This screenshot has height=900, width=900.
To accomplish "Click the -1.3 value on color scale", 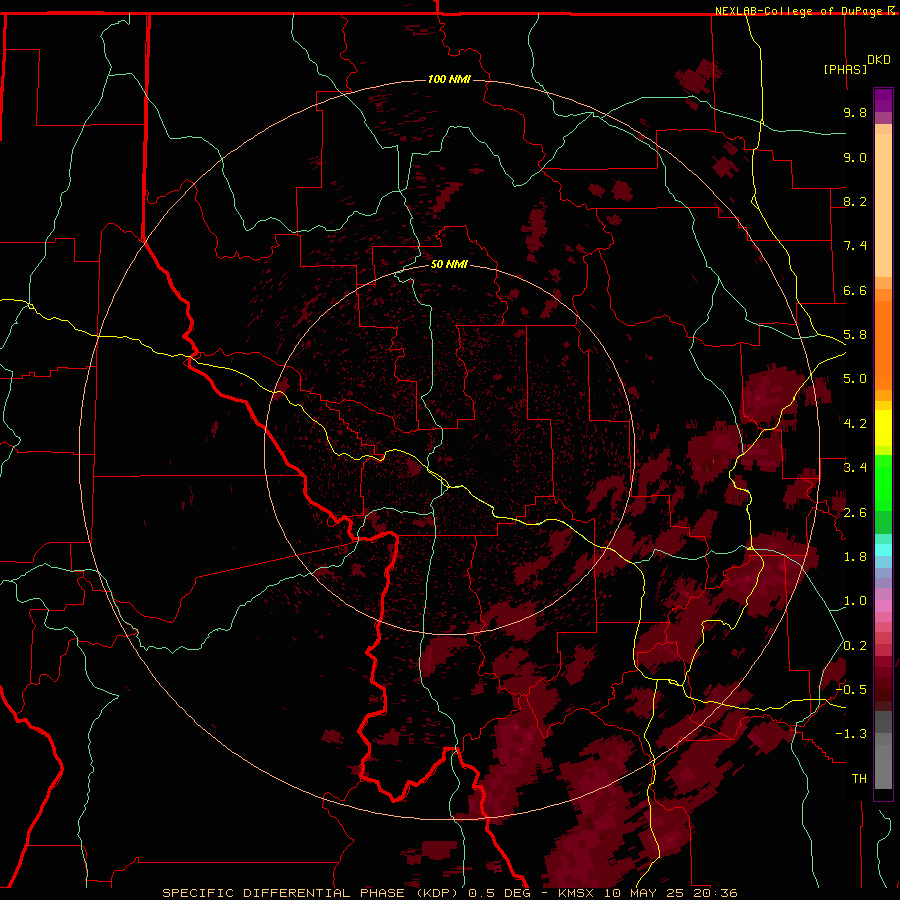I will tap(851, 734).
